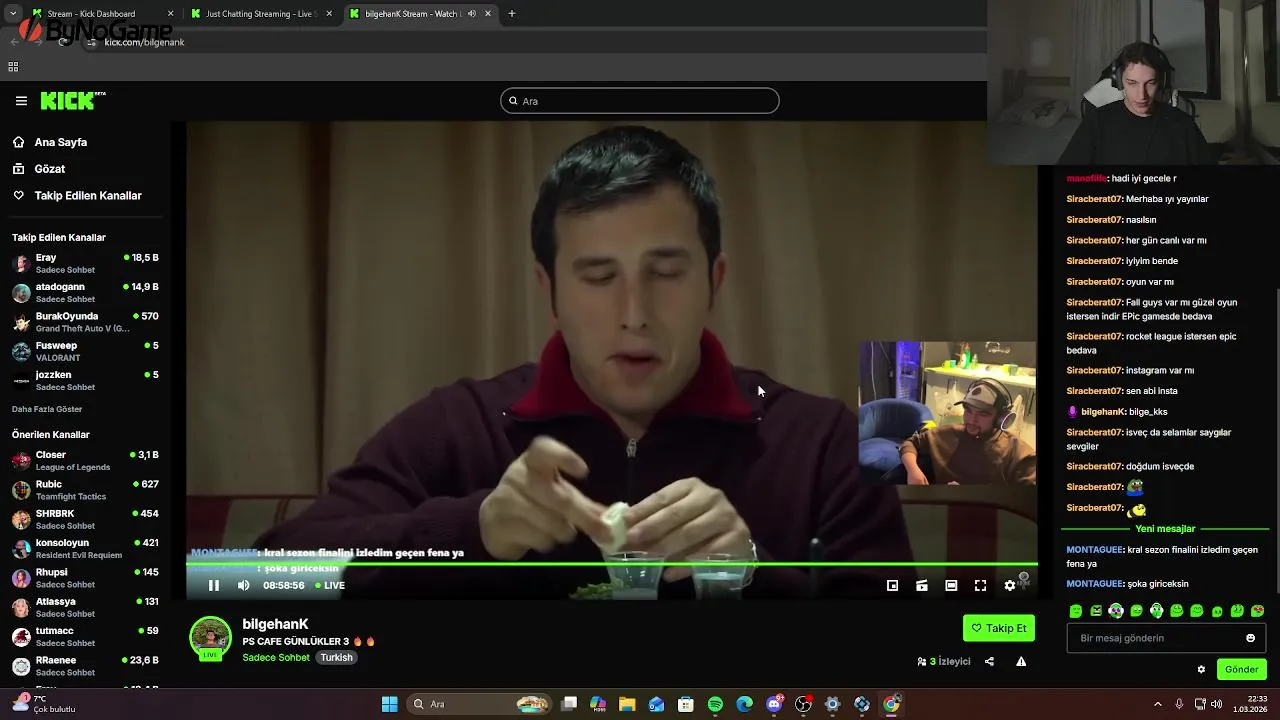
Task: Open bilgehanK channel avatar
Action: (x=210, y=639)
